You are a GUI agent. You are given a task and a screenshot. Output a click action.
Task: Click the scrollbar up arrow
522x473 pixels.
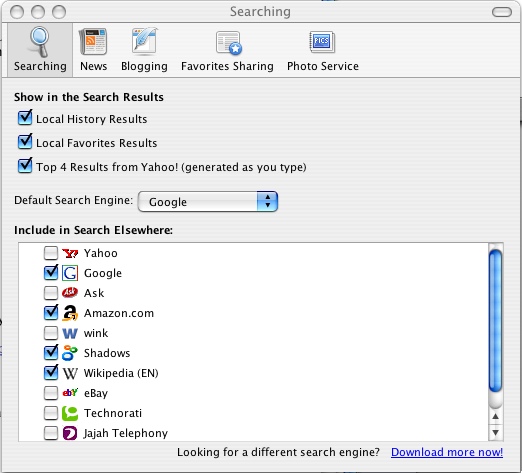pyautogui.click(x=496, y=416)
